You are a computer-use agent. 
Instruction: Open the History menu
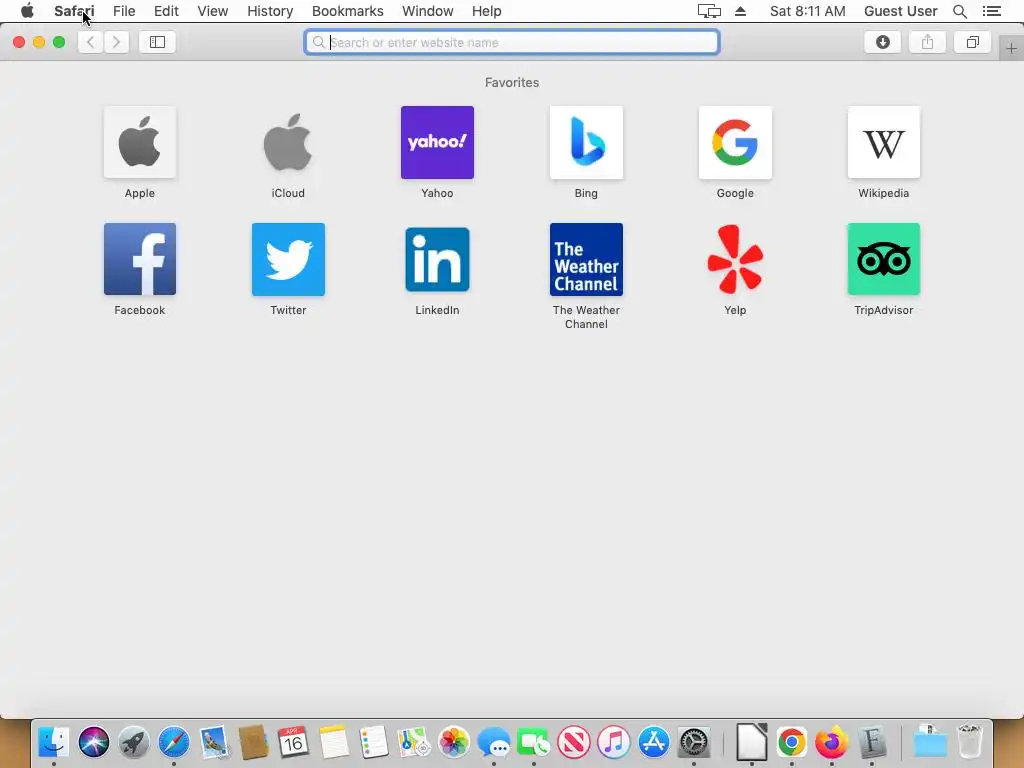click(270, 11)
